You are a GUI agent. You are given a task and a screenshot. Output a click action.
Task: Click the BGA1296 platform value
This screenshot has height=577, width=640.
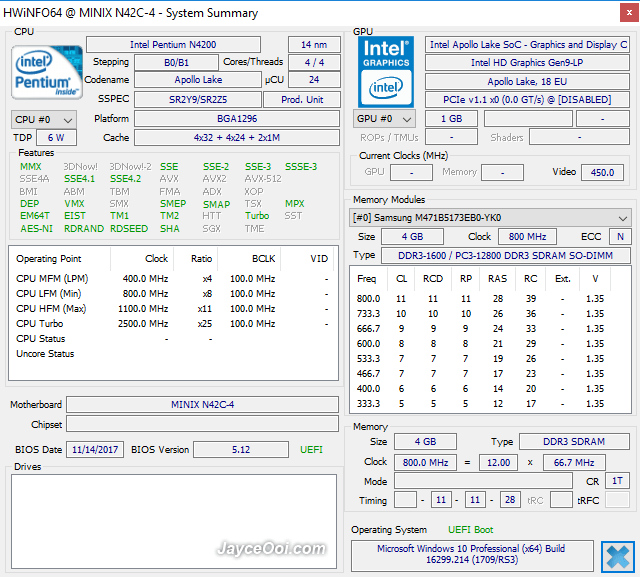click(237, 119)
